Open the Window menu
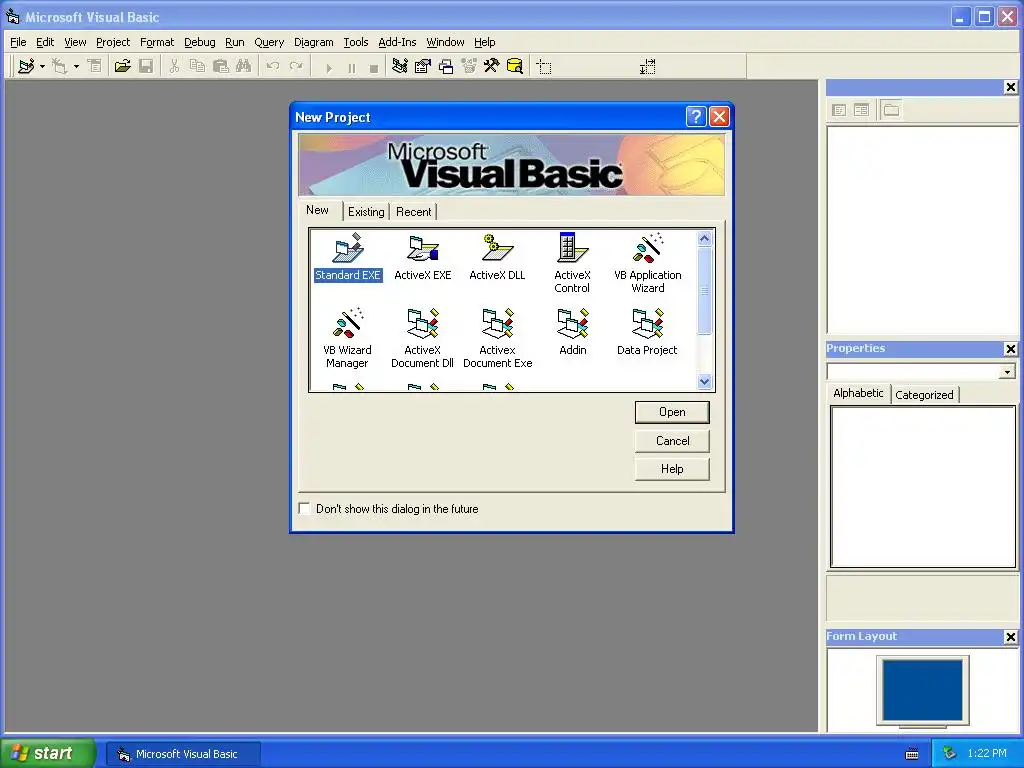1024x768 pixels. 445,42
